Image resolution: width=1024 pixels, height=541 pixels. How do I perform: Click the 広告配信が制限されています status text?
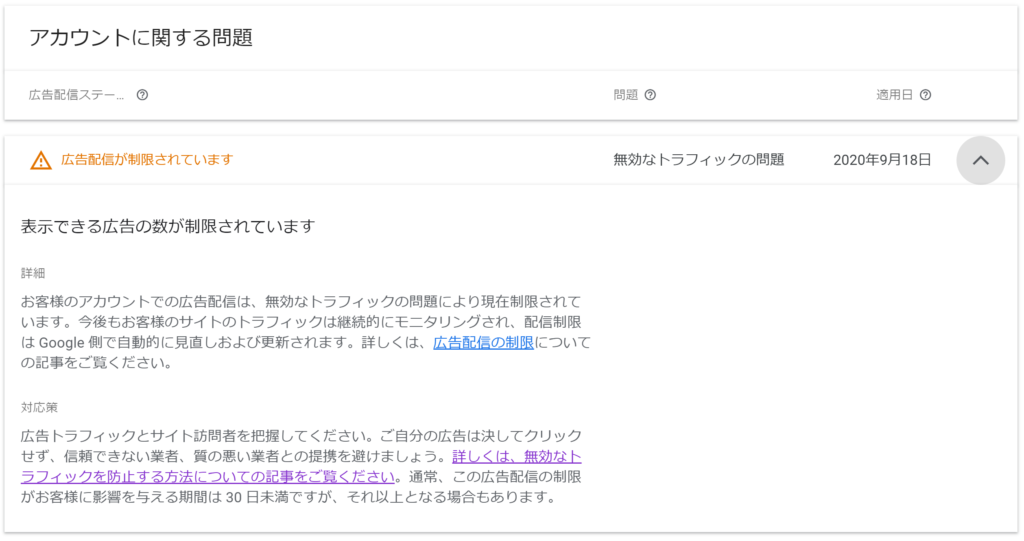click(x=147, y=160)
